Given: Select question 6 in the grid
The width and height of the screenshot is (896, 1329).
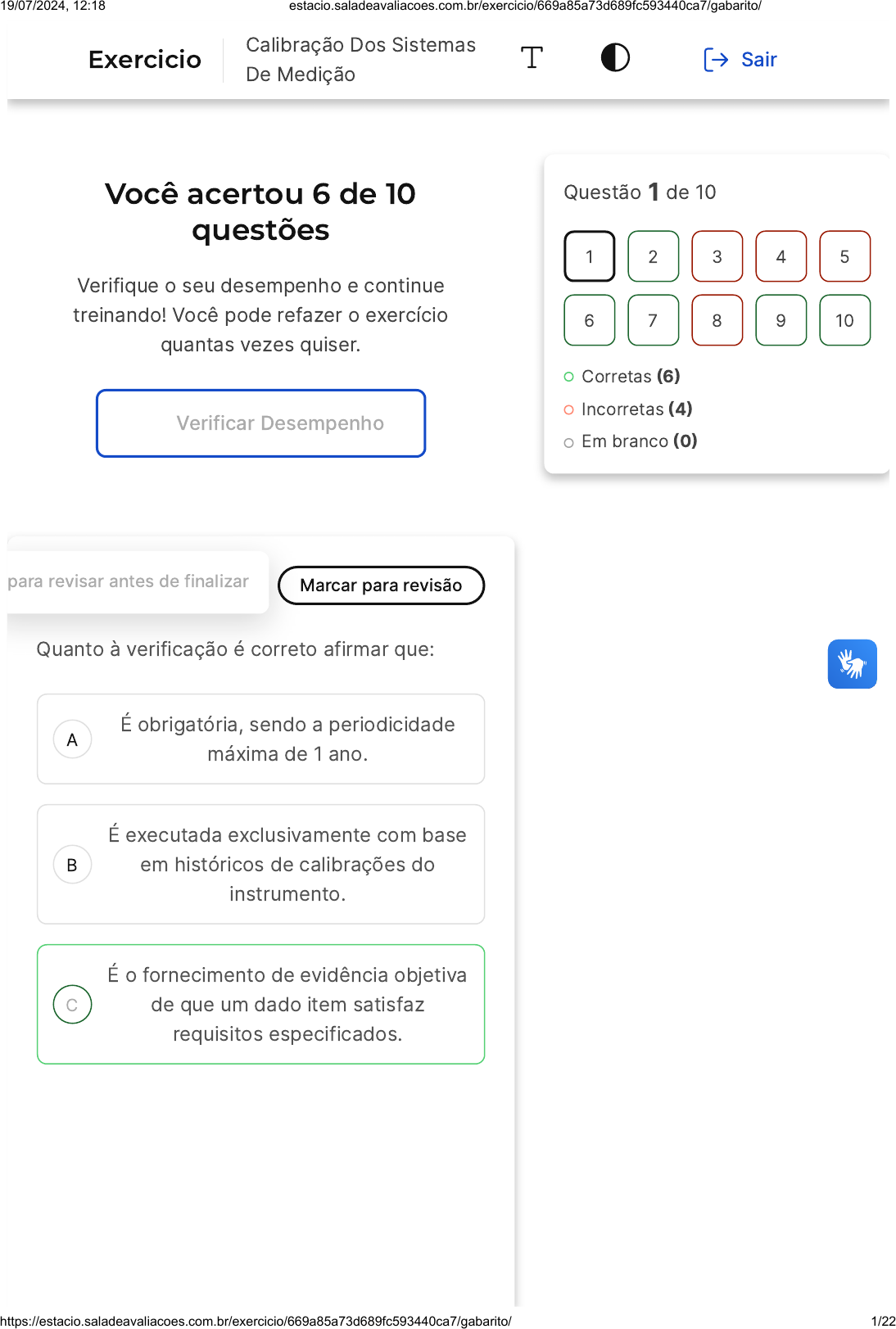Looking at the screenshot, I should (589, 321).
